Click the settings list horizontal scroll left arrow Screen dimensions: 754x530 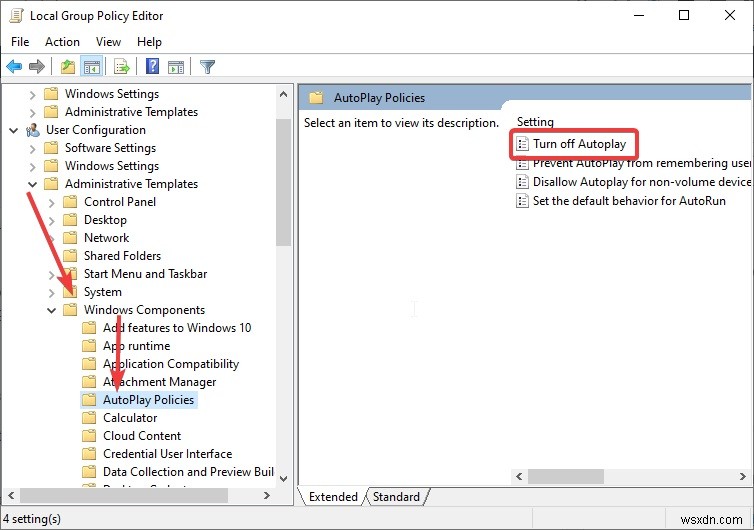point(519,477)
